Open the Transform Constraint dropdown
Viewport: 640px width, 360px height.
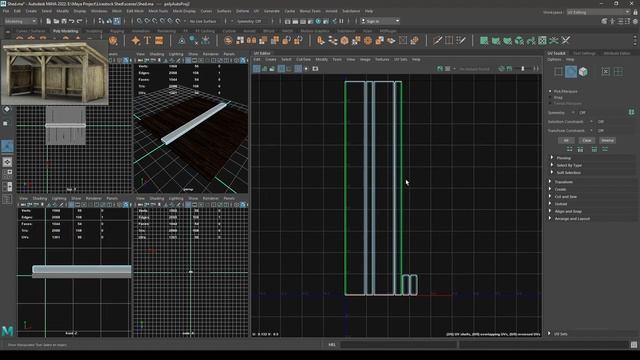click(x=591, y=131)
